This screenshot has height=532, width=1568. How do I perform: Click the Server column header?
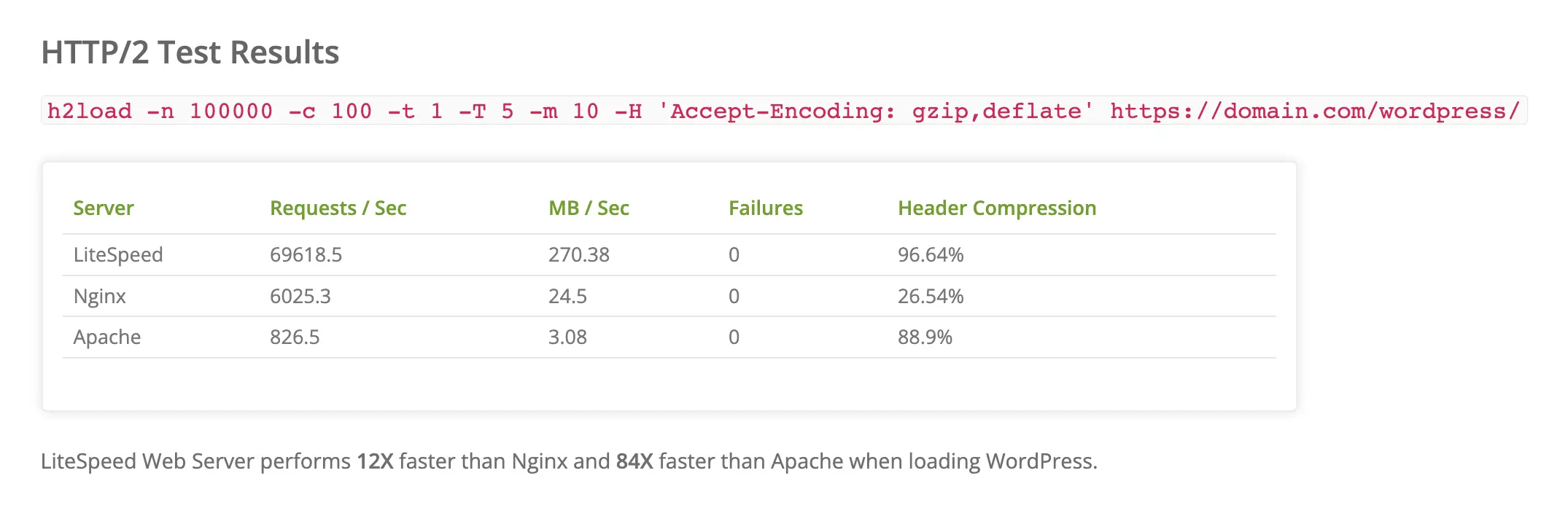(104, 208)
